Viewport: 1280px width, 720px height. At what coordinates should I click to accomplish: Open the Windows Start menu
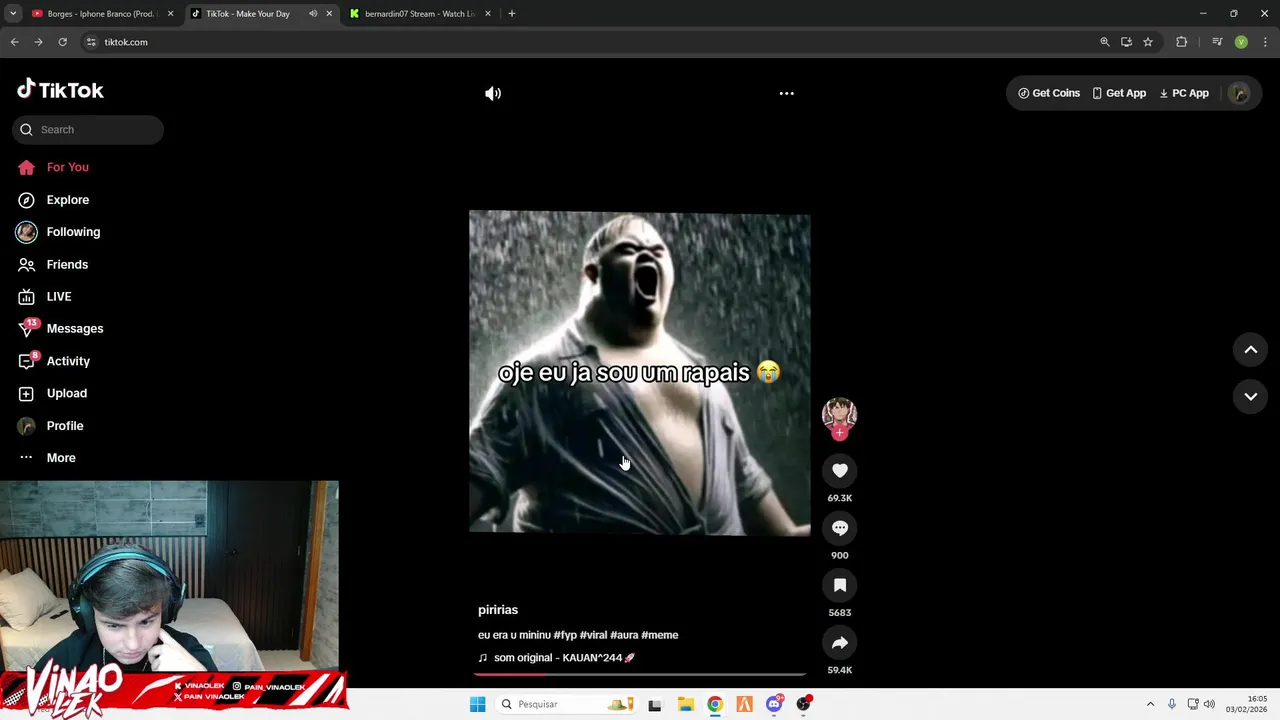click(x=477, y=704)
